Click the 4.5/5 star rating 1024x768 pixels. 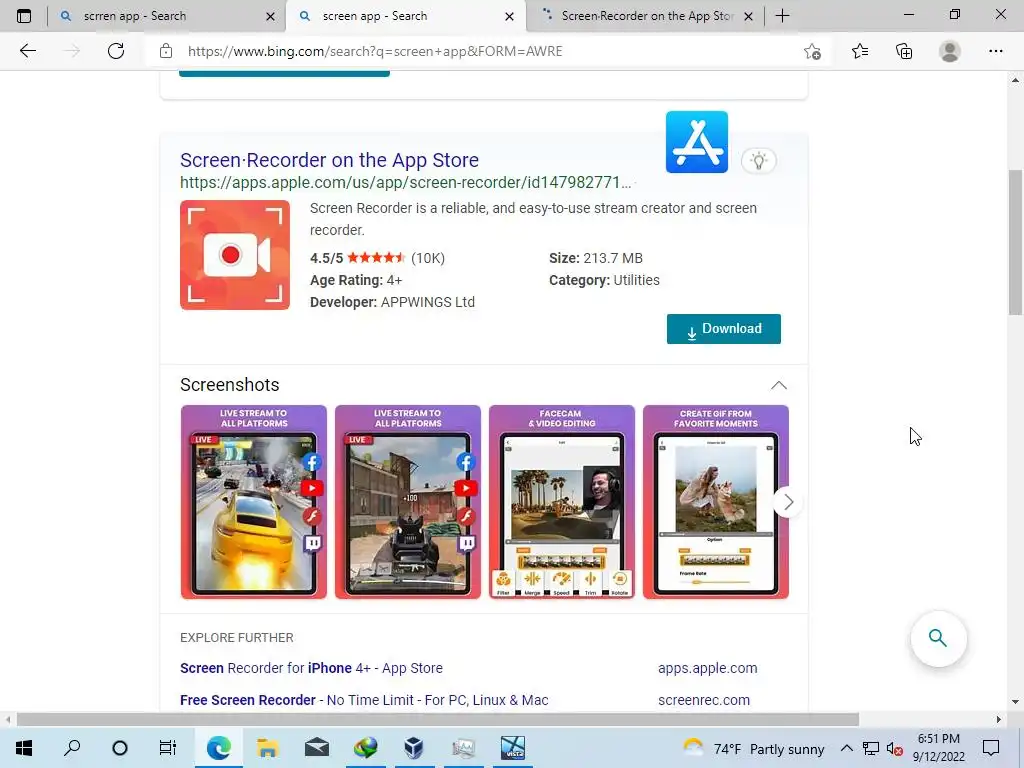377,258
